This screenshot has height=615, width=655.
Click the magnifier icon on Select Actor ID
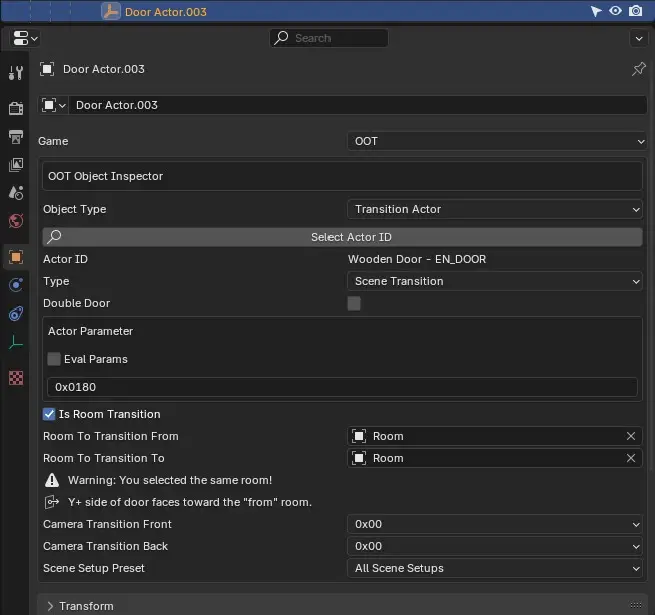point(54,236)
